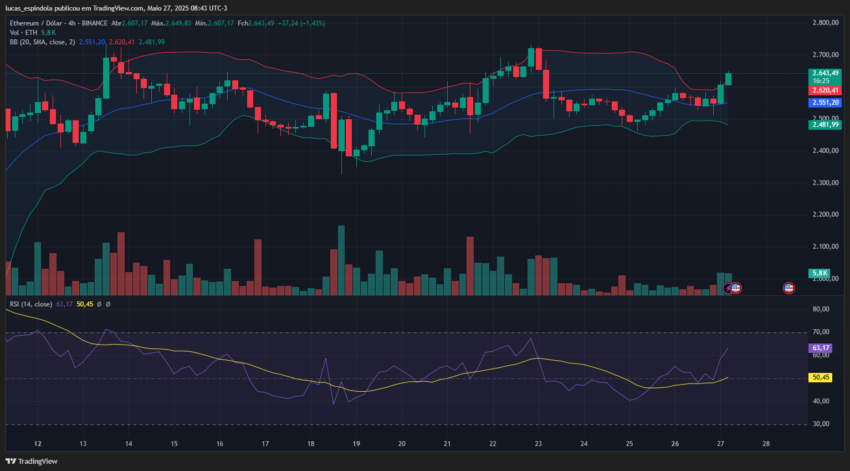The width and height of the screenshot is (850, 471).
Task: Select the volume label 5,8K on scale
Action: point(819,273)
